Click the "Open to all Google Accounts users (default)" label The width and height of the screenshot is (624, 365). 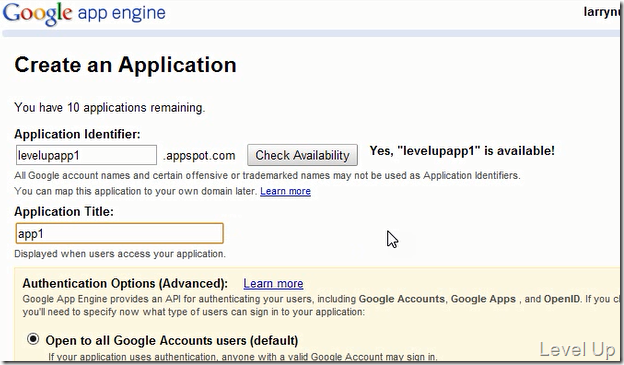point(172,340)
